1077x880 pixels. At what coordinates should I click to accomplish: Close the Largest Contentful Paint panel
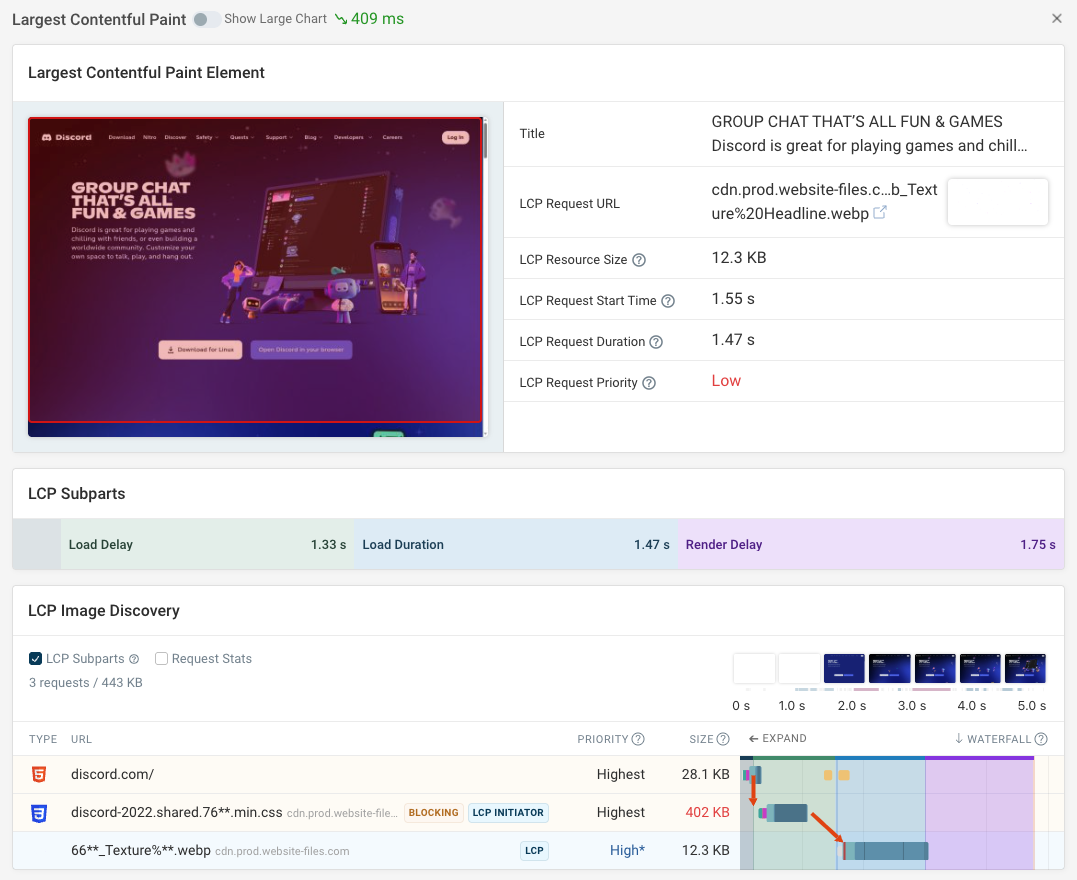(x=1056, y=19)
